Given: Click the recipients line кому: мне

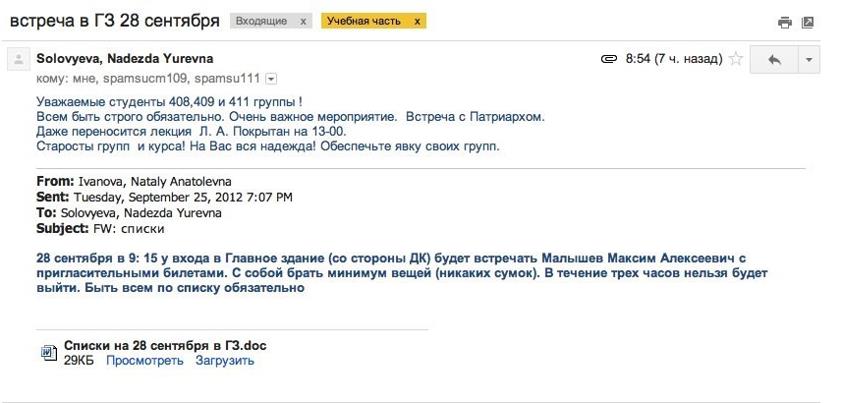Looking at the screenshot, I should (x=148, y=79).
